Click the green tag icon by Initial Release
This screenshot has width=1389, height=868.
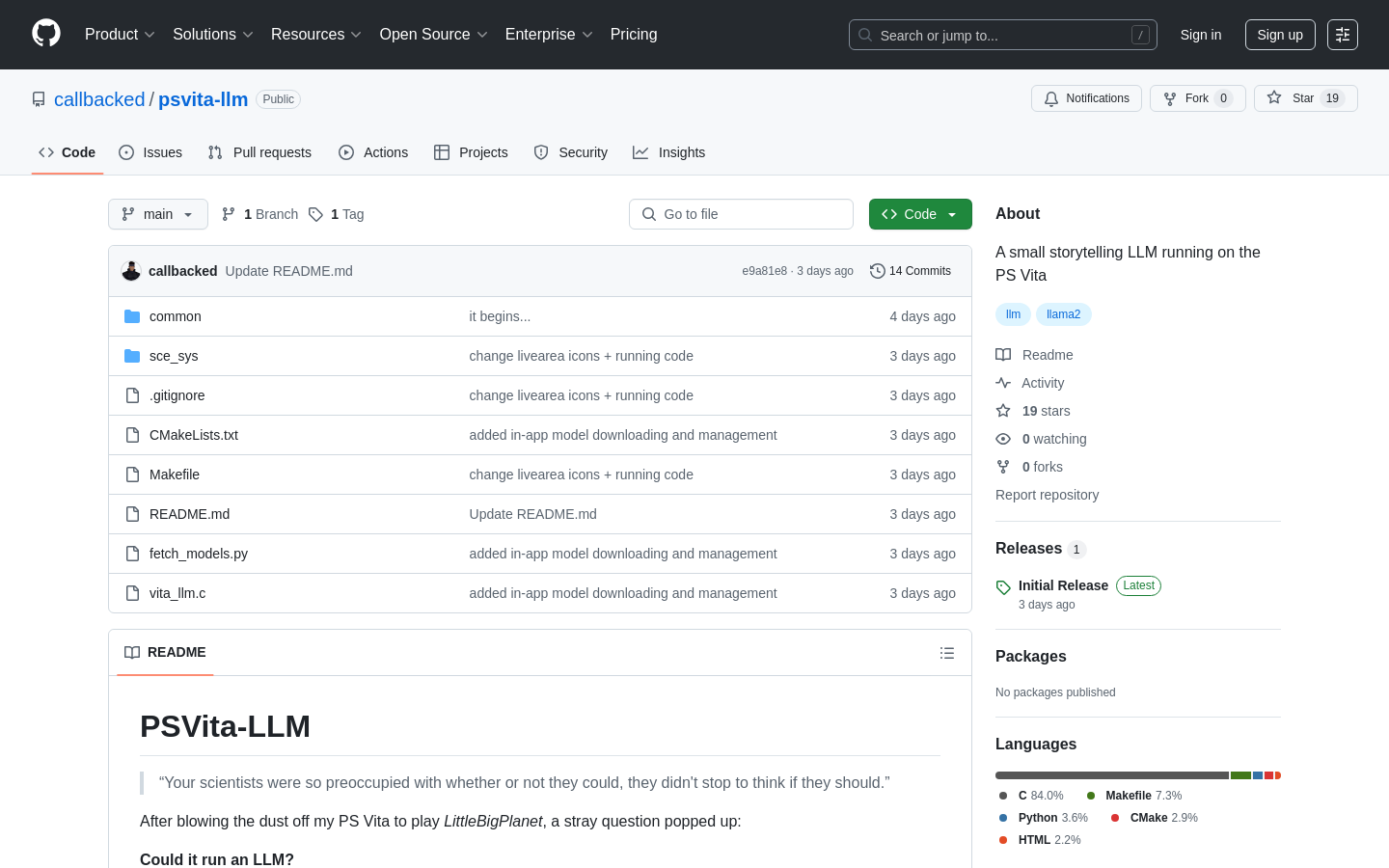pyautogui.click(x=1003, y=587)
